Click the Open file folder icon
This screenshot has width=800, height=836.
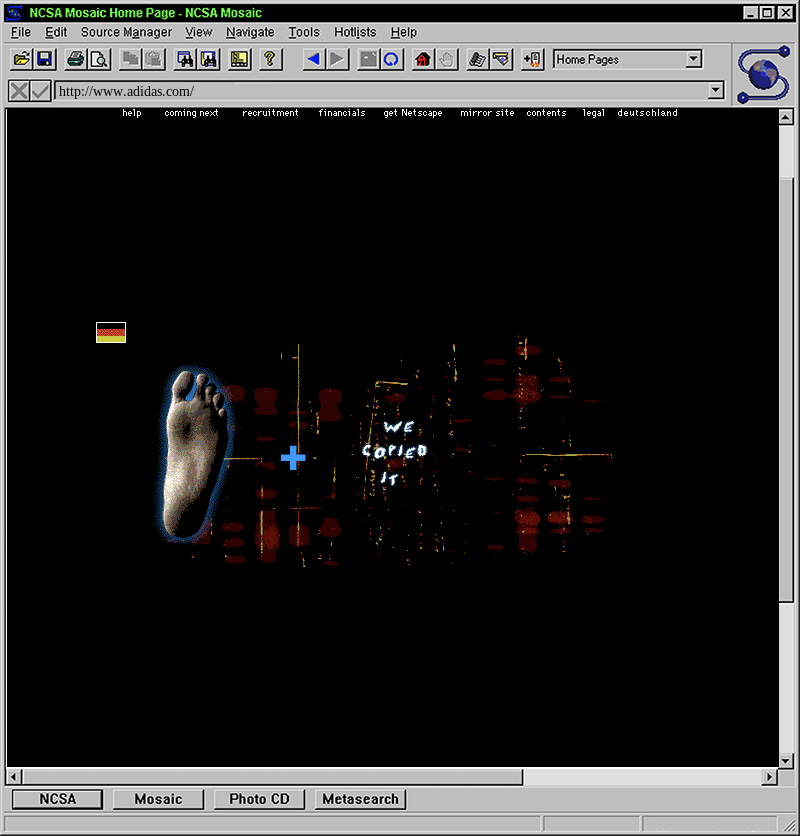tap(21, 60)
